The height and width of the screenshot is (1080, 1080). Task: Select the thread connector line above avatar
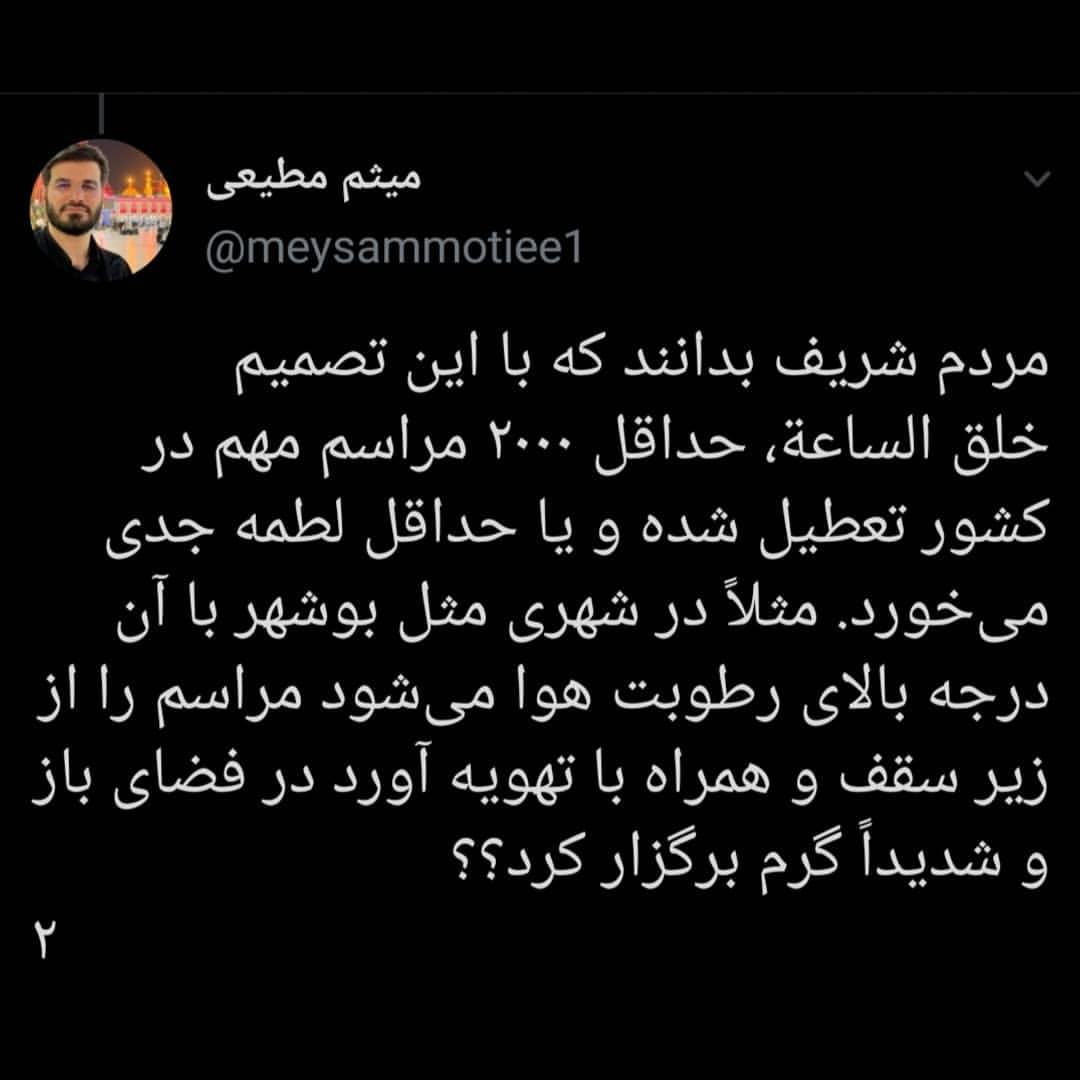pos(101,114)
